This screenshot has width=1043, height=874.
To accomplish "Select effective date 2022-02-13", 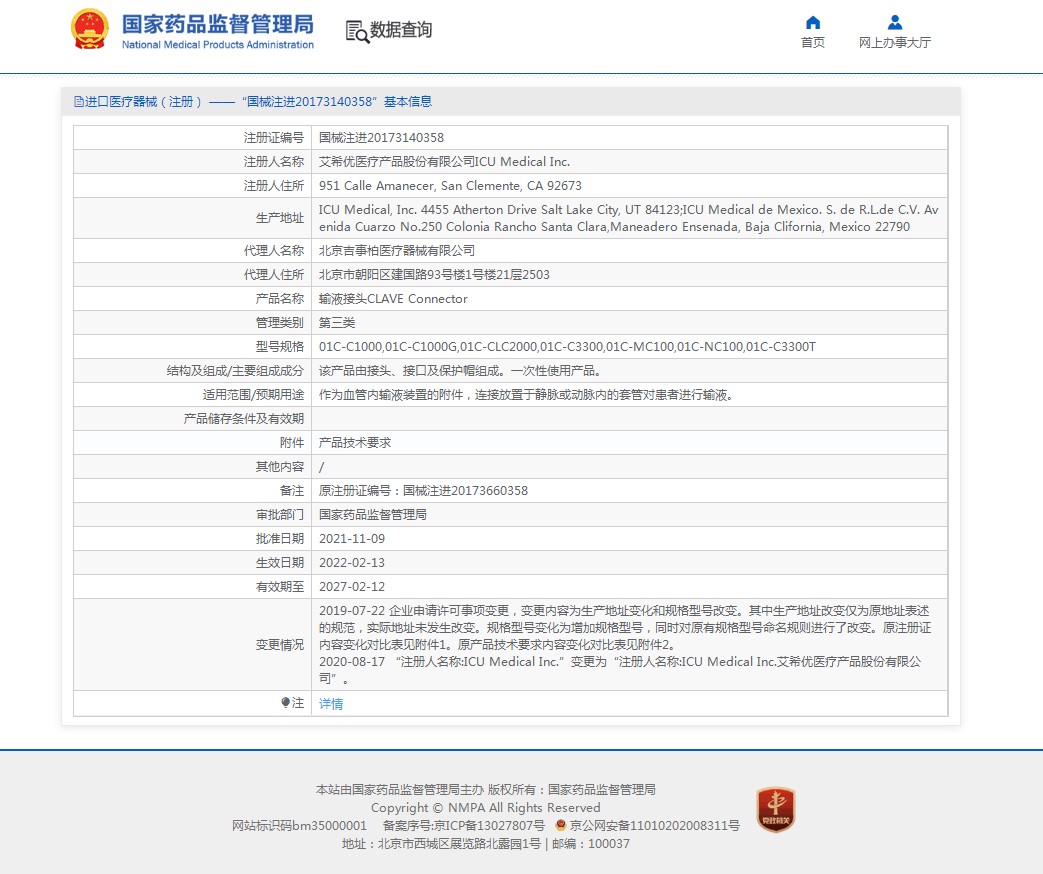I will coord(352,563).
